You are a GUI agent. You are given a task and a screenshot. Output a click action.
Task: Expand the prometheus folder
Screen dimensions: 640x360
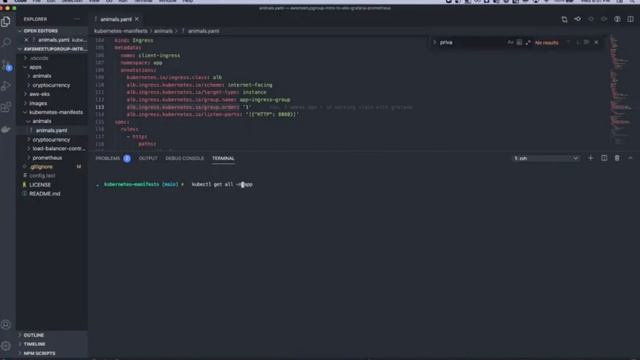52,158
